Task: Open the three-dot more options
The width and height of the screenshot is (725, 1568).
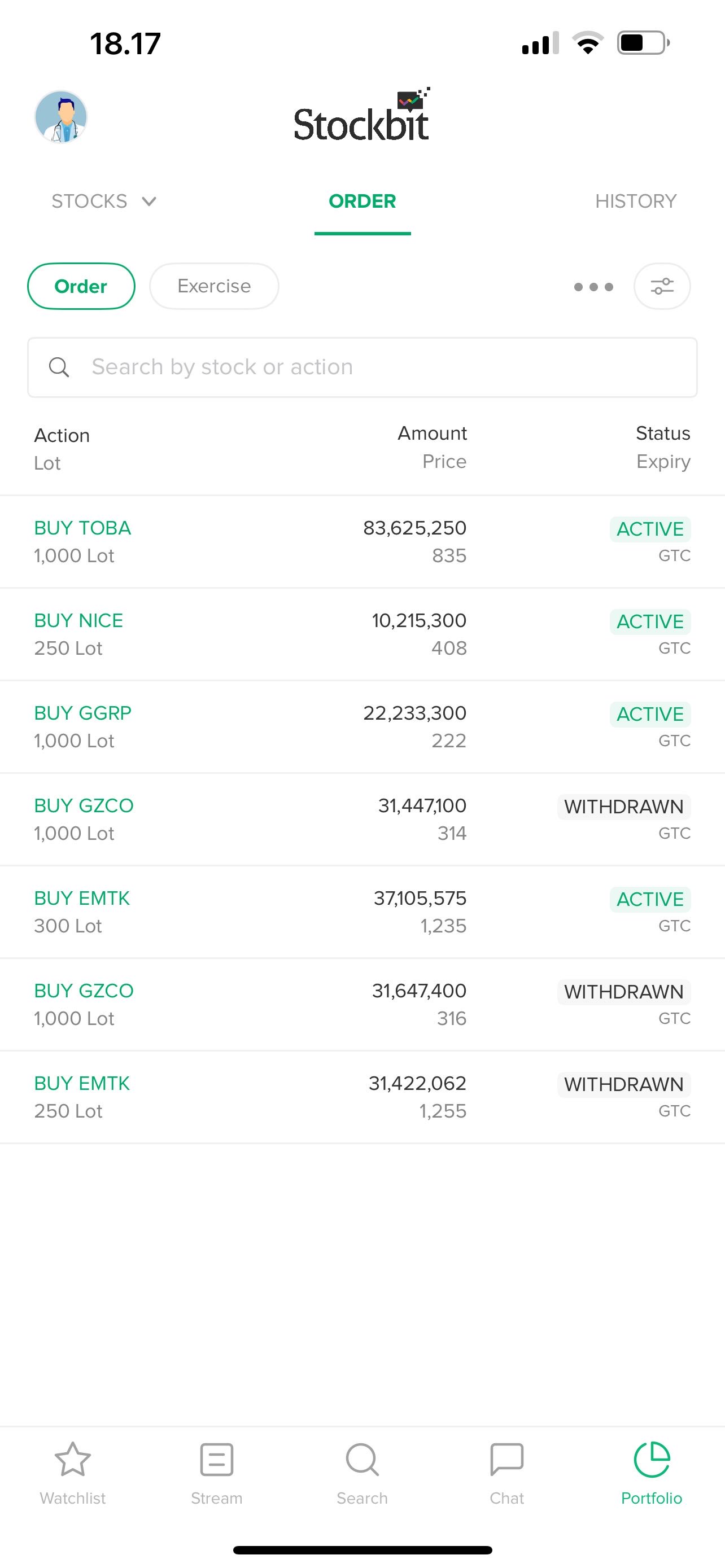Action: pos(593,287)
